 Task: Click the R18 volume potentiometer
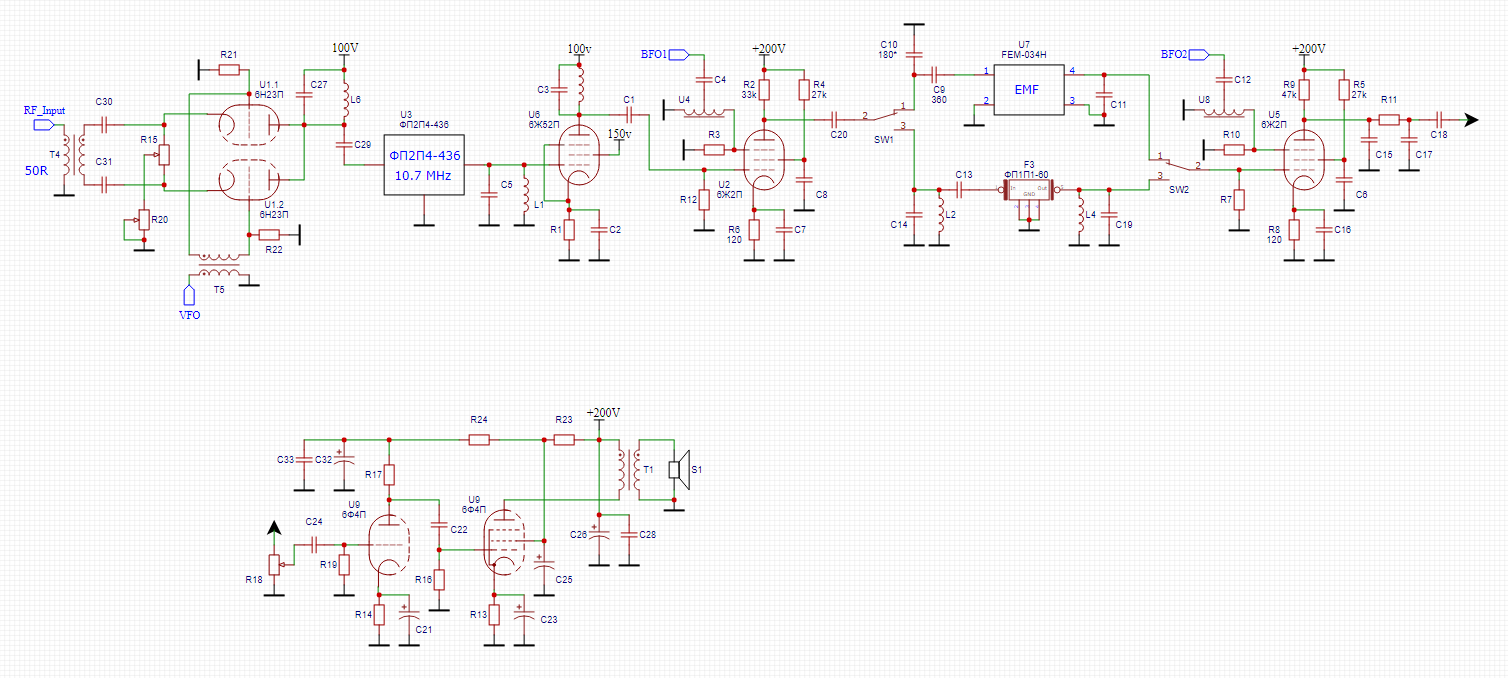click(273, 565)
